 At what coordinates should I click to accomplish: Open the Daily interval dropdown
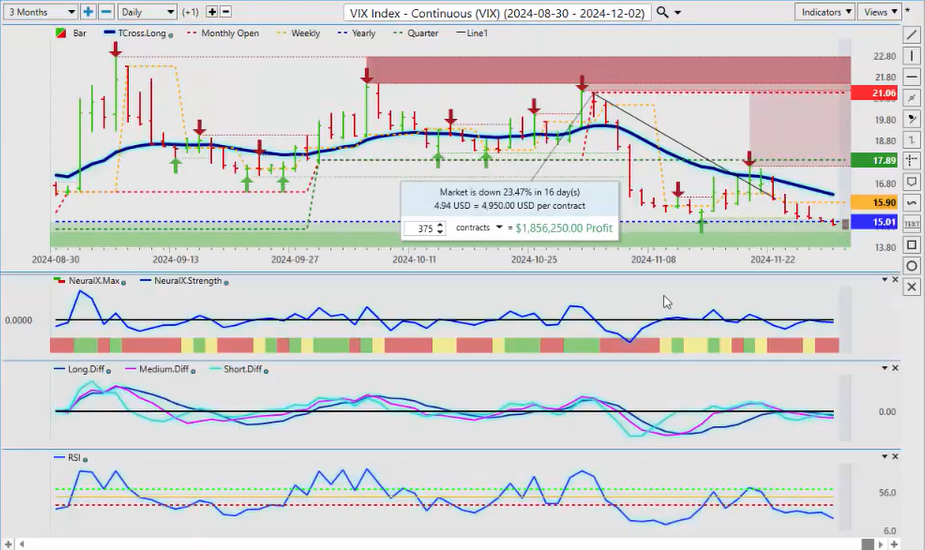pyautogui.click(x=147, y=12)
